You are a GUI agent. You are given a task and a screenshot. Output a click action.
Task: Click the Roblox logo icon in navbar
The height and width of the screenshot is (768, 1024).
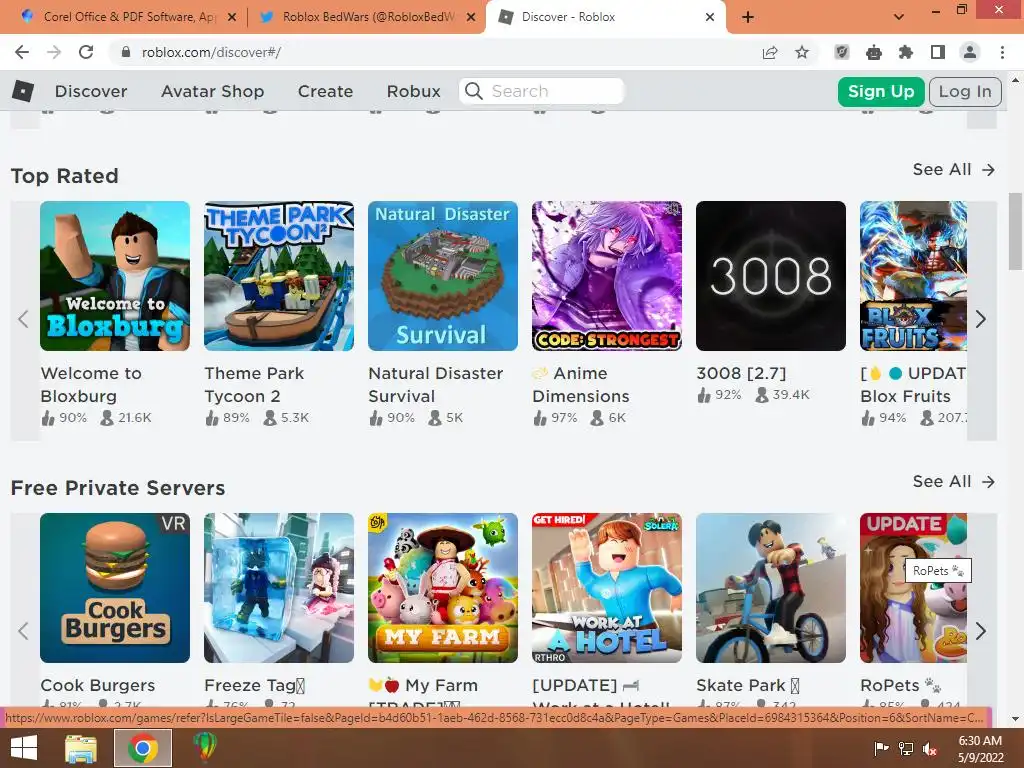[x=23, y=91]
